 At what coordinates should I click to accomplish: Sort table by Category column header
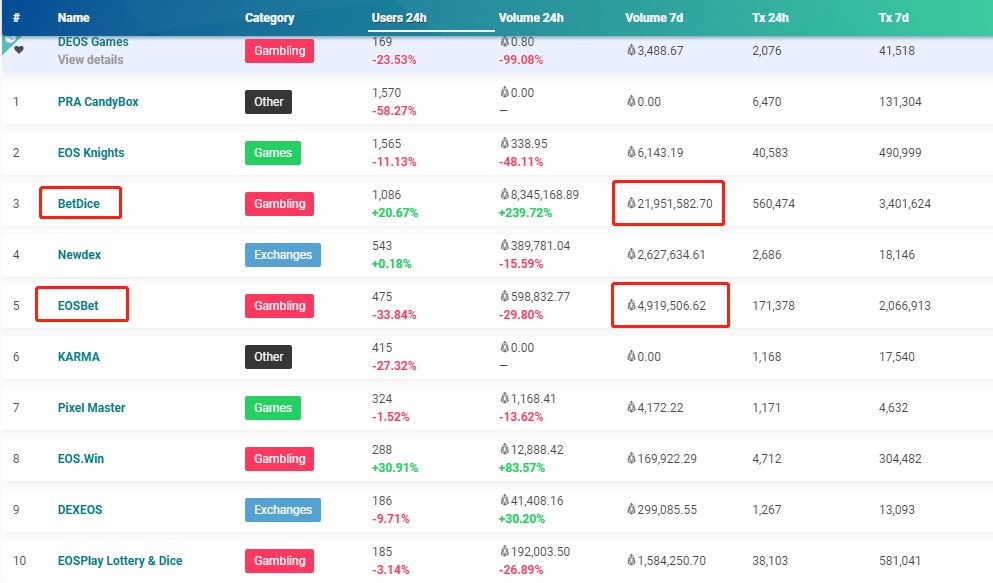pyautogui.click(x=270, y=18)
